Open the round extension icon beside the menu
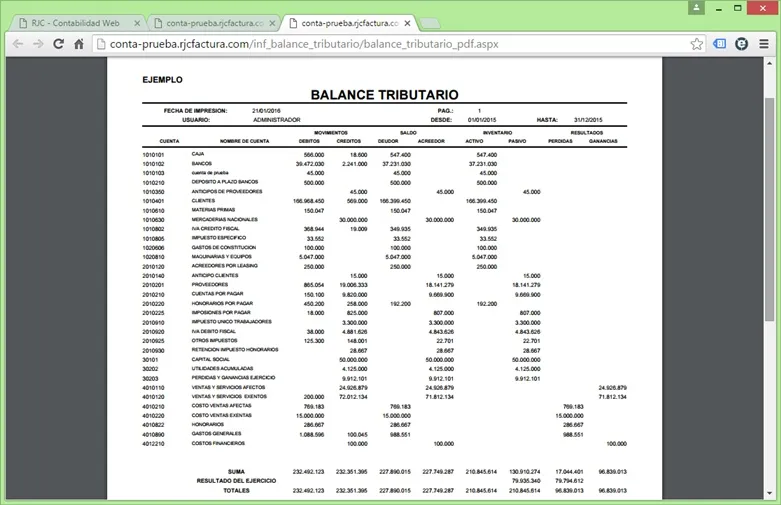This screenshot has width=781, height=505. 741,44
